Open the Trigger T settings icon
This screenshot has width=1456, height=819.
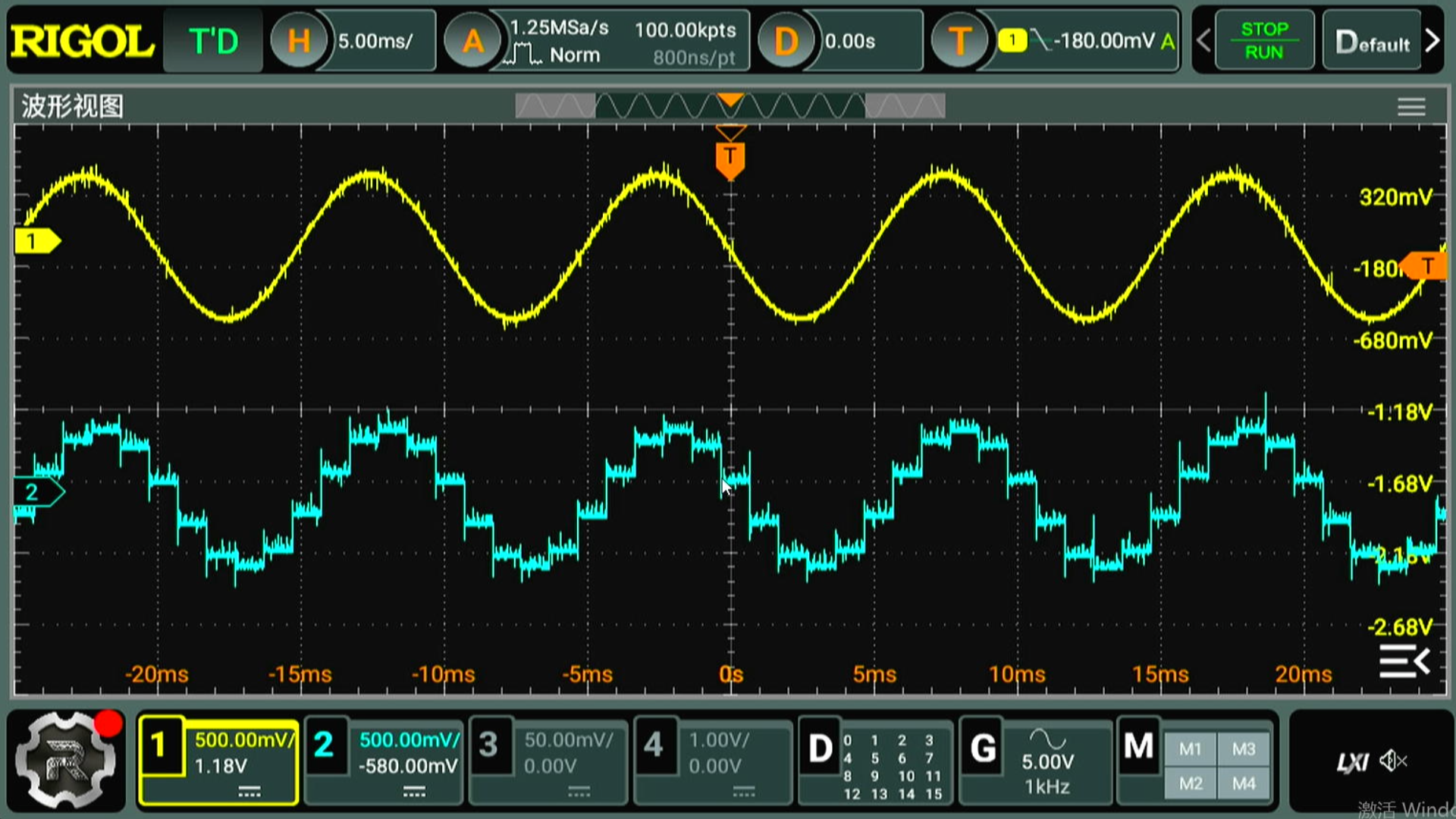(959, 41)
